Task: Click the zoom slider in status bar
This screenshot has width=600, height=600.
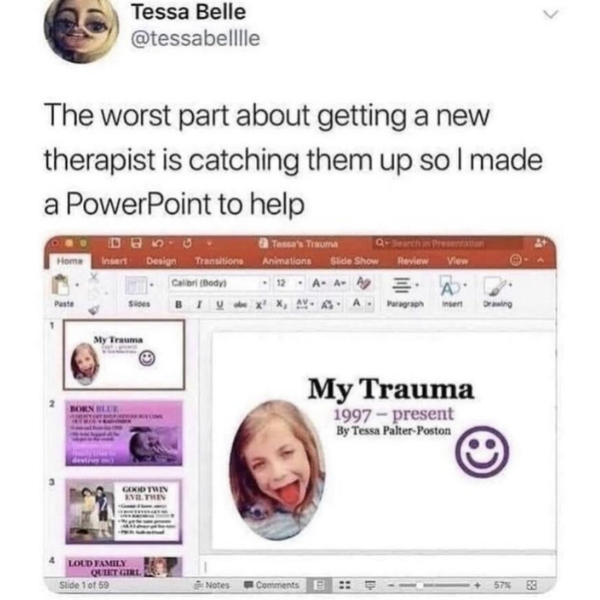Action: pyautogui.click(x=434, y=585)
